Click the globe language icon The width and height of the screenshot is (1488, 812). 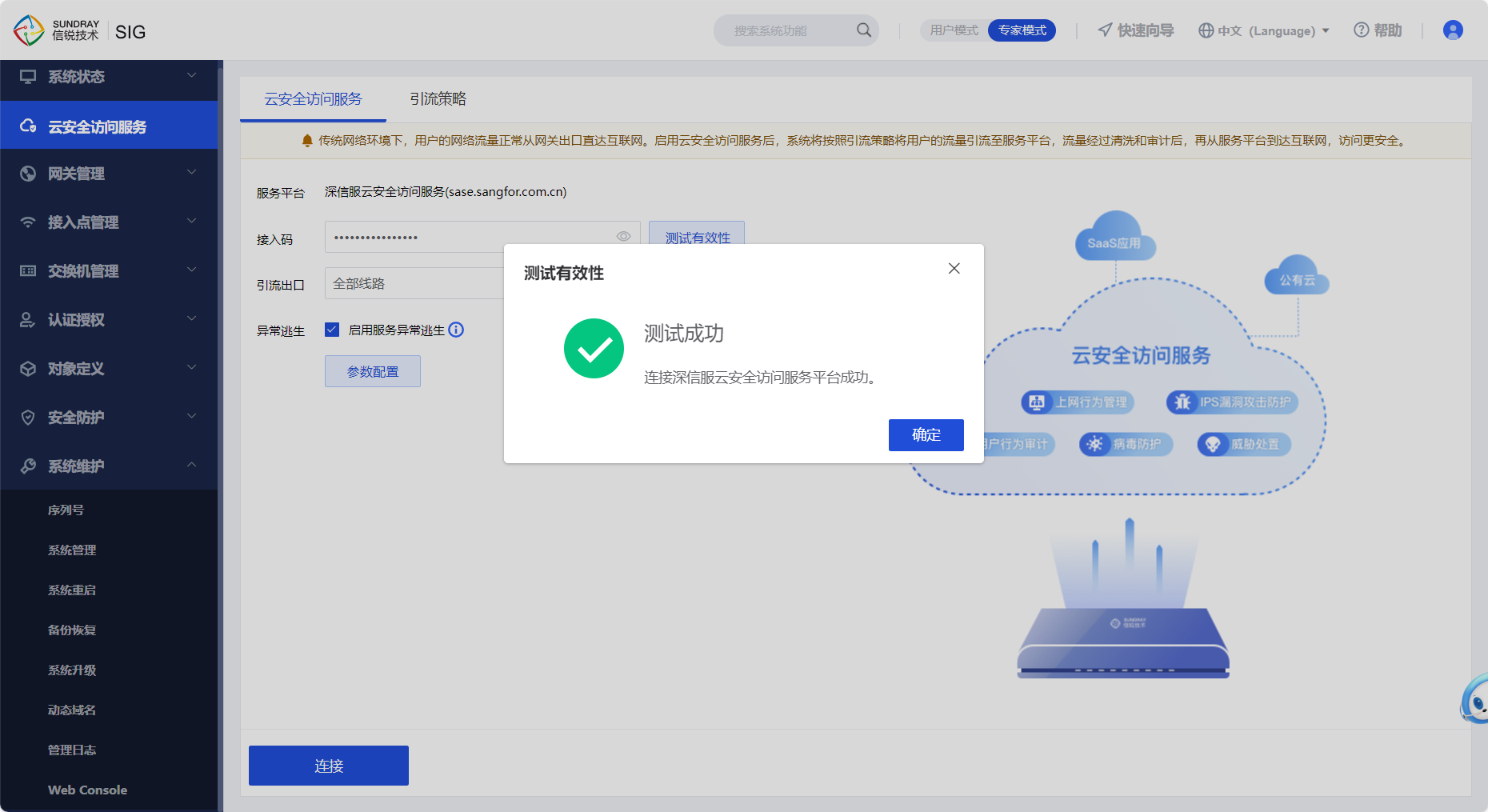(x=1206, y=30)
